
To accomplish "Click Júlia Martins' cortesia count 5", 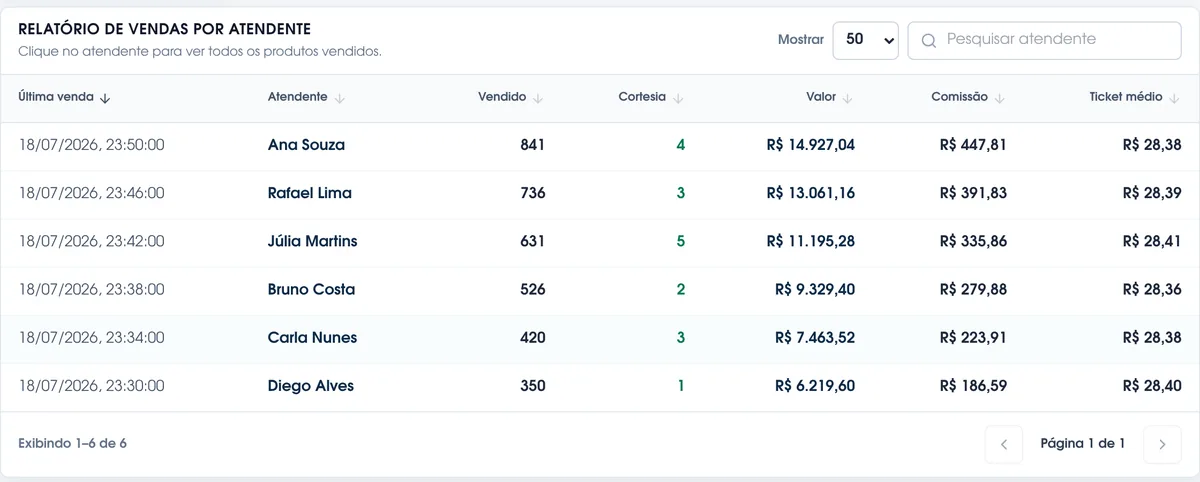I will [x=681, y=241].
